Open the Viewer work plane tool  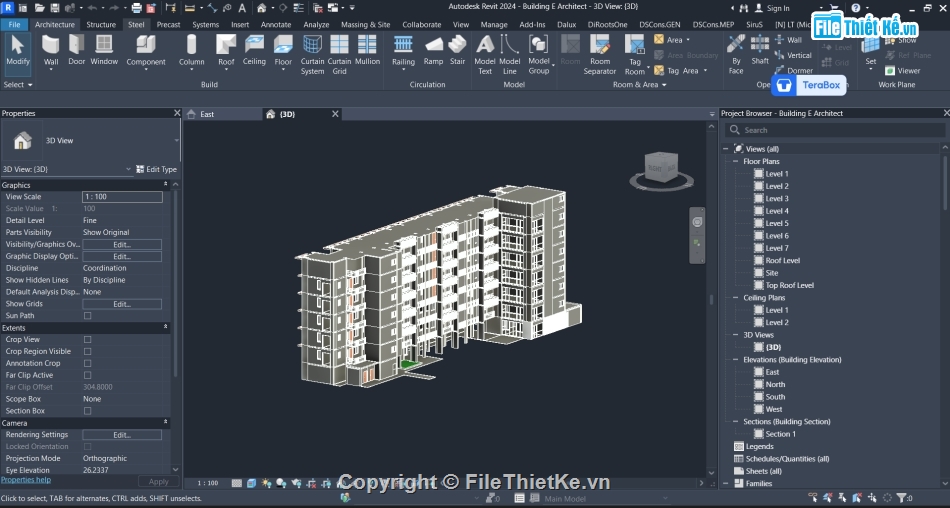[903, 71]
